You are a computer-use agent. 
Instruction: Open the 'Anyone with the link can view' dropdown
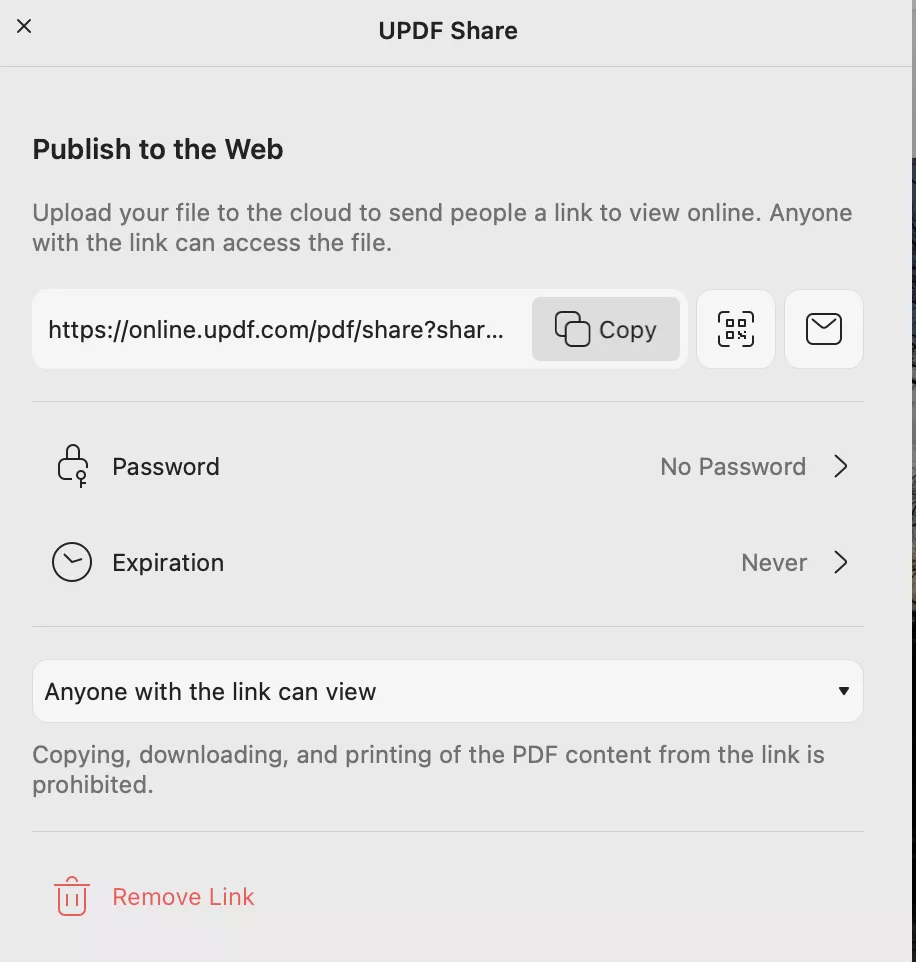(x=447, y=690)
